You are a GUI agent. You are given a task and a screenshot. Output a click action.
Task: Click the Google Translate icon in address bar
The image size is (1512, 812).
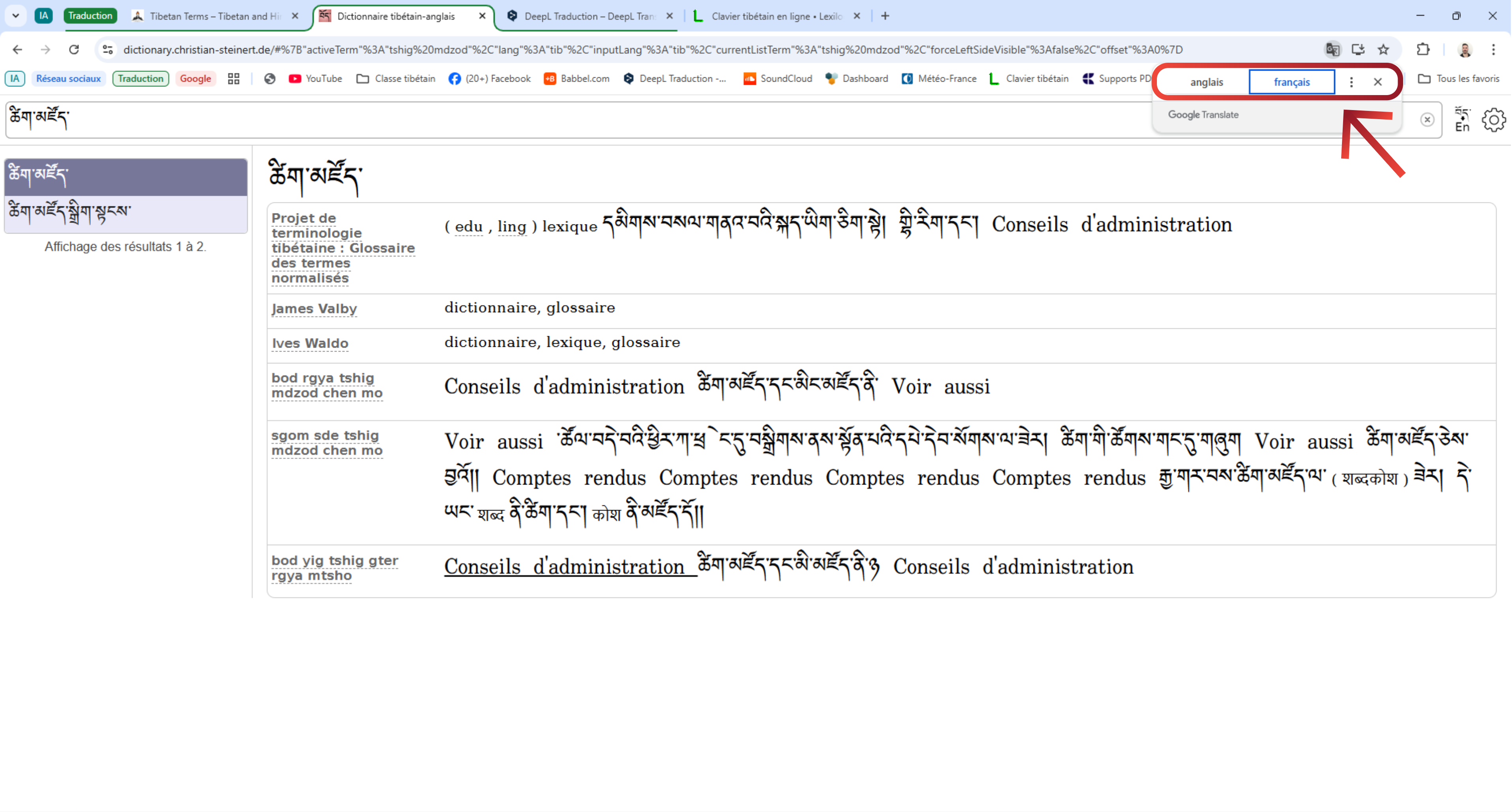tap(1332, 49)
